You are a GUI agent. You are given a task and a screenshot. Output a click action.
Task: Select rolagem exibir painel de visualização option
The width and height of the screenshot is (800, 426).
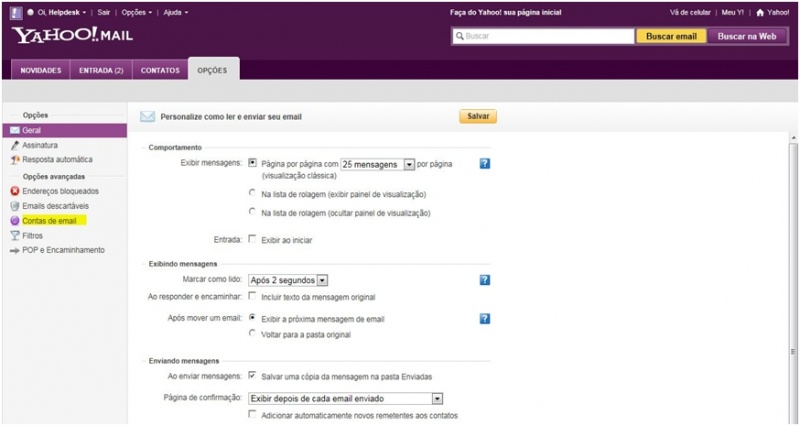[252, 193]
